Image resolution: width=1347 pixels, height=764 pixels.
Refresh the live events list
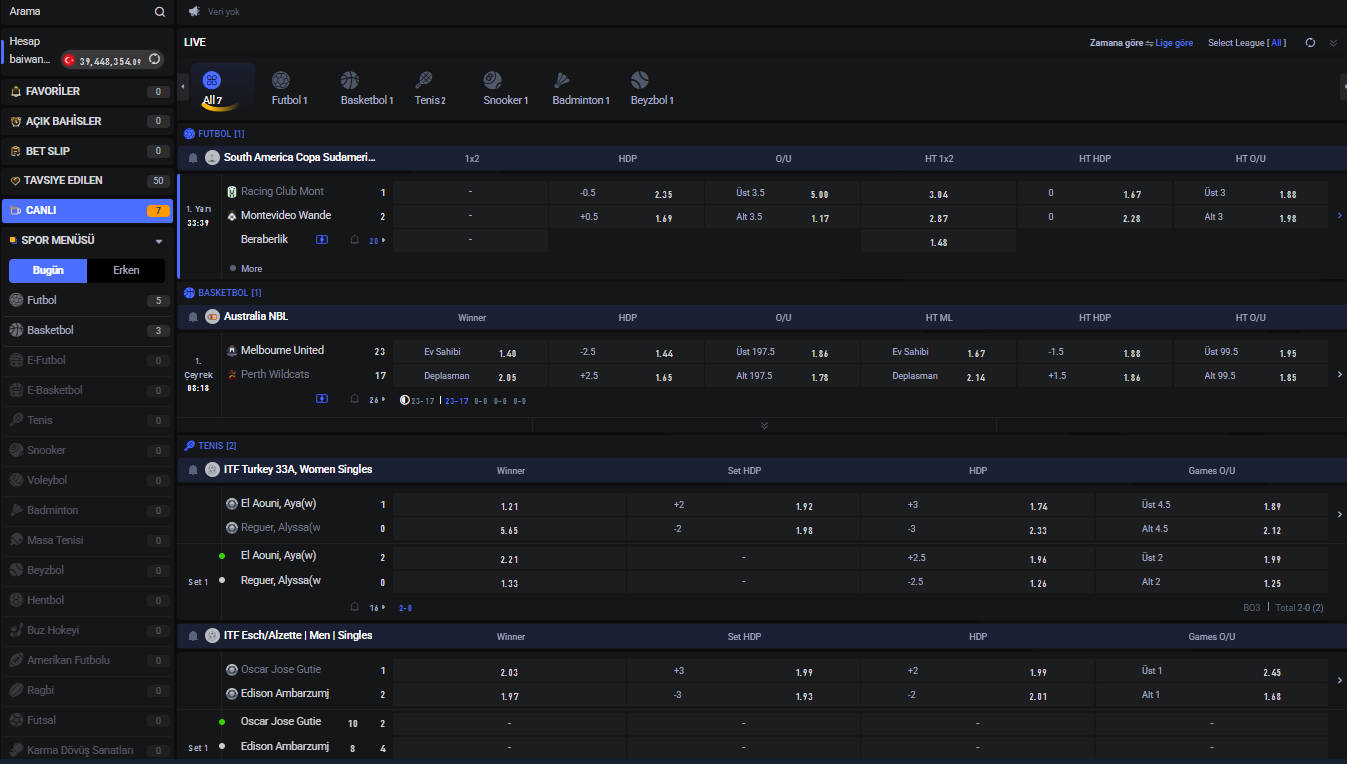(1310, 43)
